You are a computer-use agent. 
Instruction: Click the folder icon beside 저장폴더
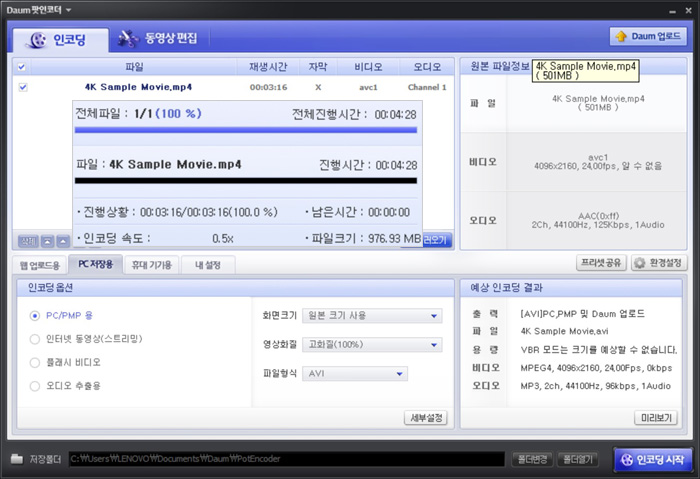(17, 458)
